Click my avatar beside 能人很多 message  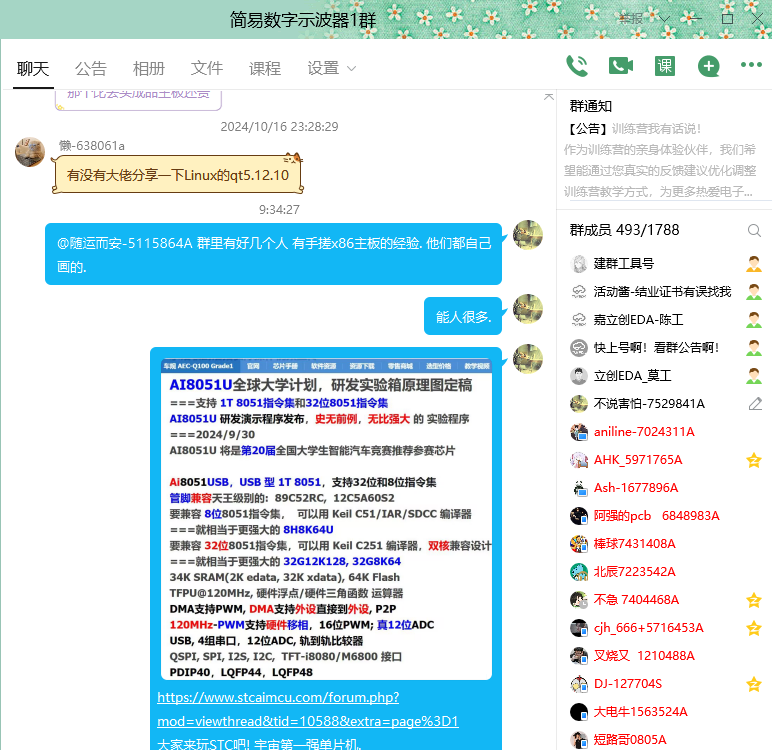click(528, 309)
